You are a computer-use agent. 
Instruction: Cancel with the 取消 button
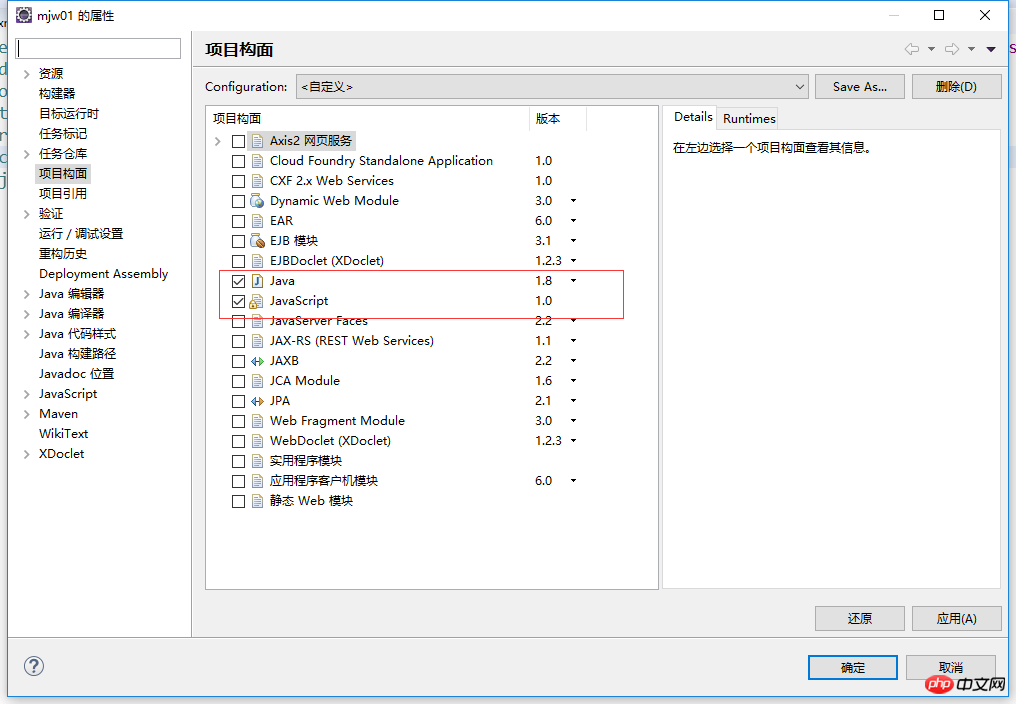pyautogui.click(x=951, y=668)
